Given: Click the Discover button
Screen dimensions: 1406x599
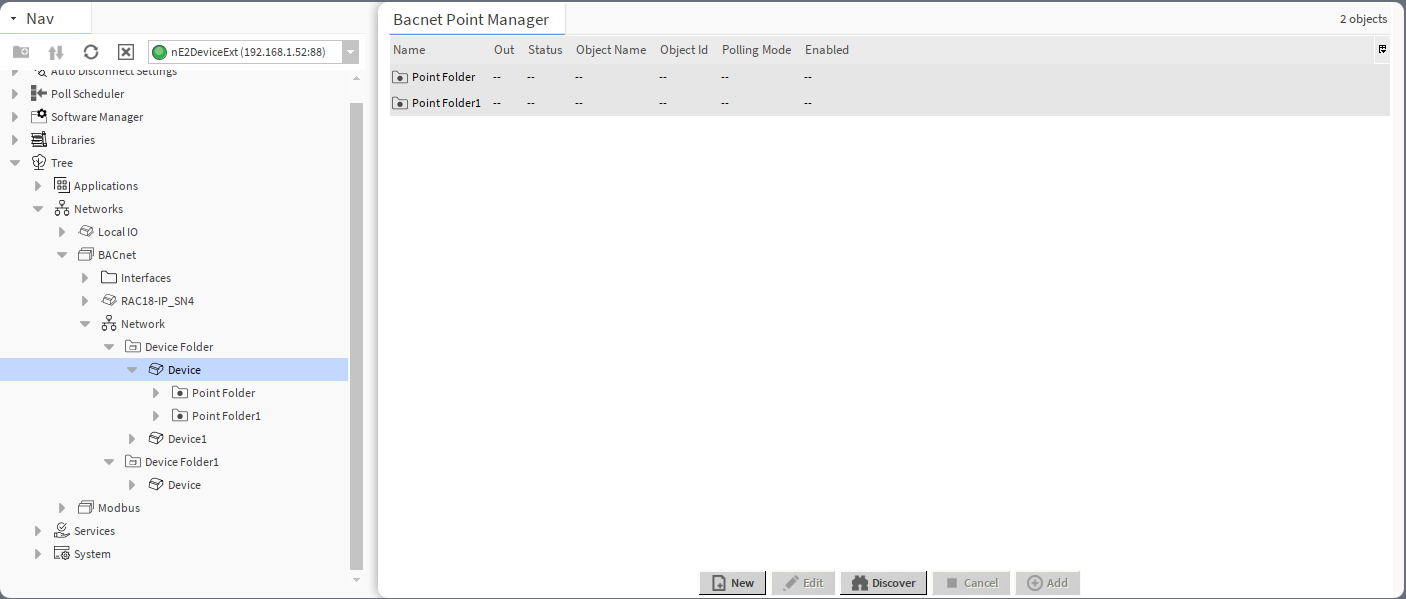Looking at the screenshot, I should tap(883, 583).
